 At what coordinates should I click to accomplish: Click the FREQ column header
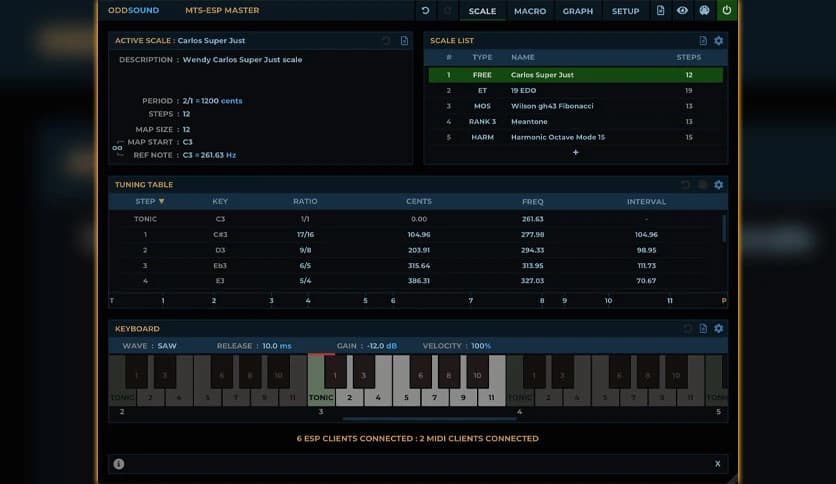533,201
